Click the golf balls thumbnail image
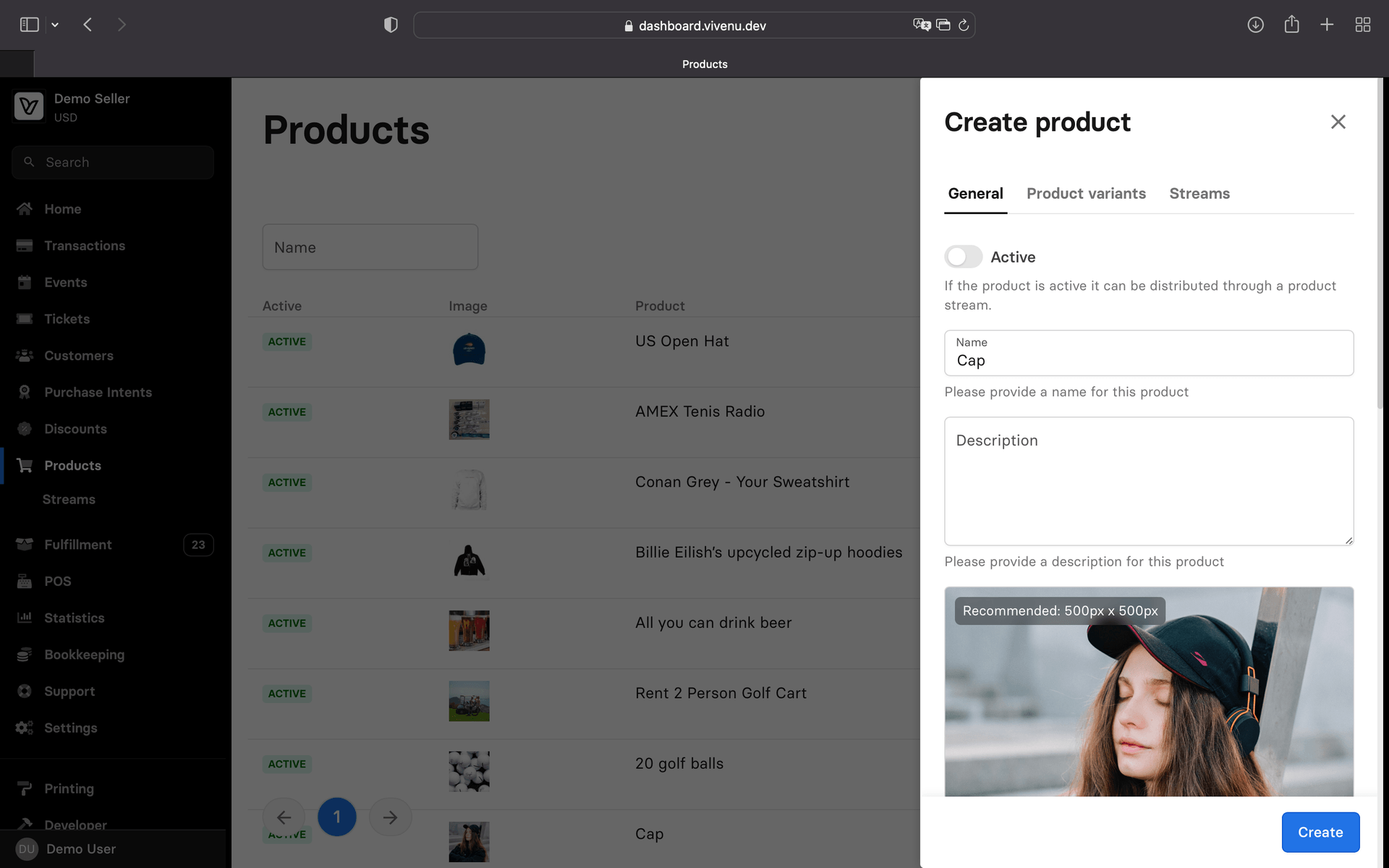The height and width of the screenshot is (868, 1389). [x=469, y=772]
